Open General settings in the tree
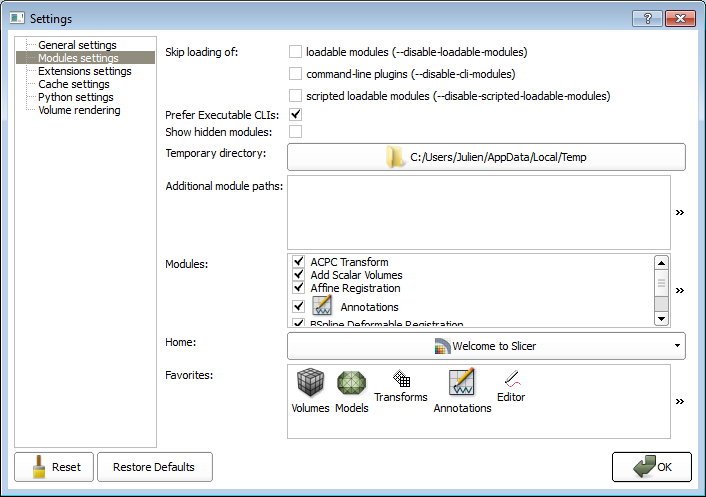Viewport: 706px width, 497px height. [x=77, y=45]
